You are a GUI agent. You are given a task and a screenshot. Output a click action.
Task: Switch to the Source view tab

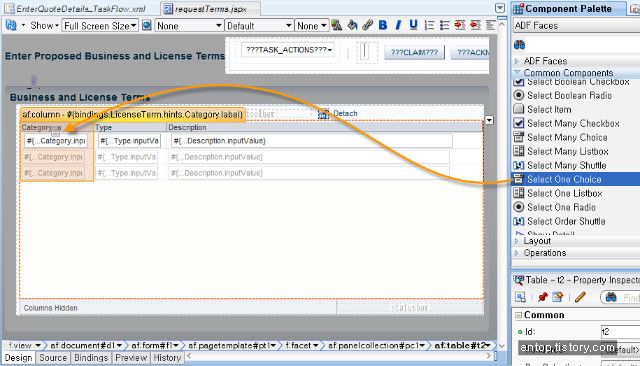click(x=53, y=358)
